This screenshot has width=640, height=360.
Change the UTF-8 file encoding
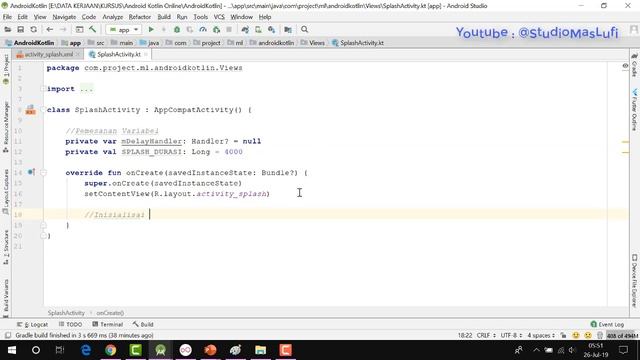[x=511, y=336]
